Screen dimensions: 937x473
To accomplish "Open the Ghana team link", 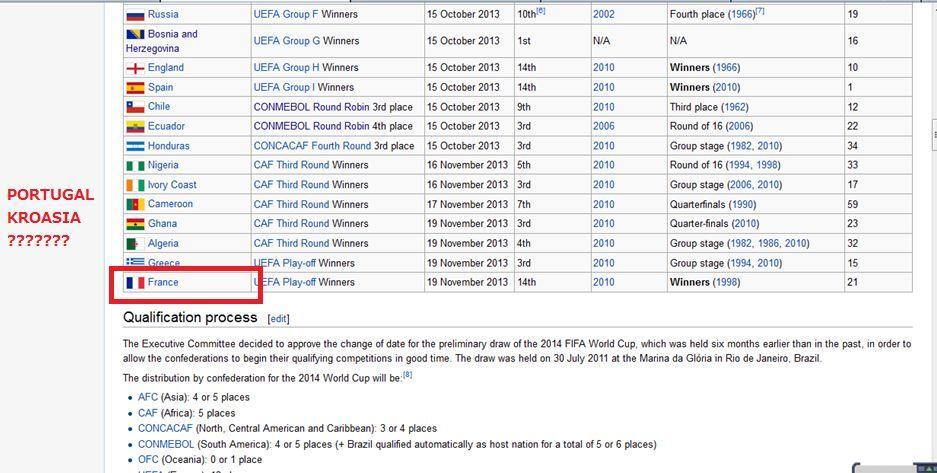I will click(162, 223).
